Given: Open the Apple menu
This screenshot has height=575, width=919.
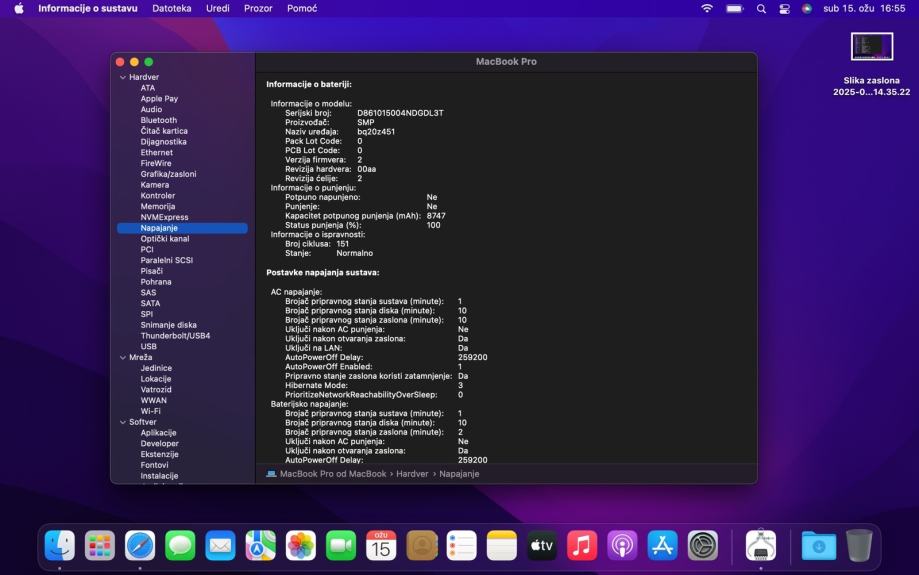Looking at the screenshot, I should pos(19,8).
